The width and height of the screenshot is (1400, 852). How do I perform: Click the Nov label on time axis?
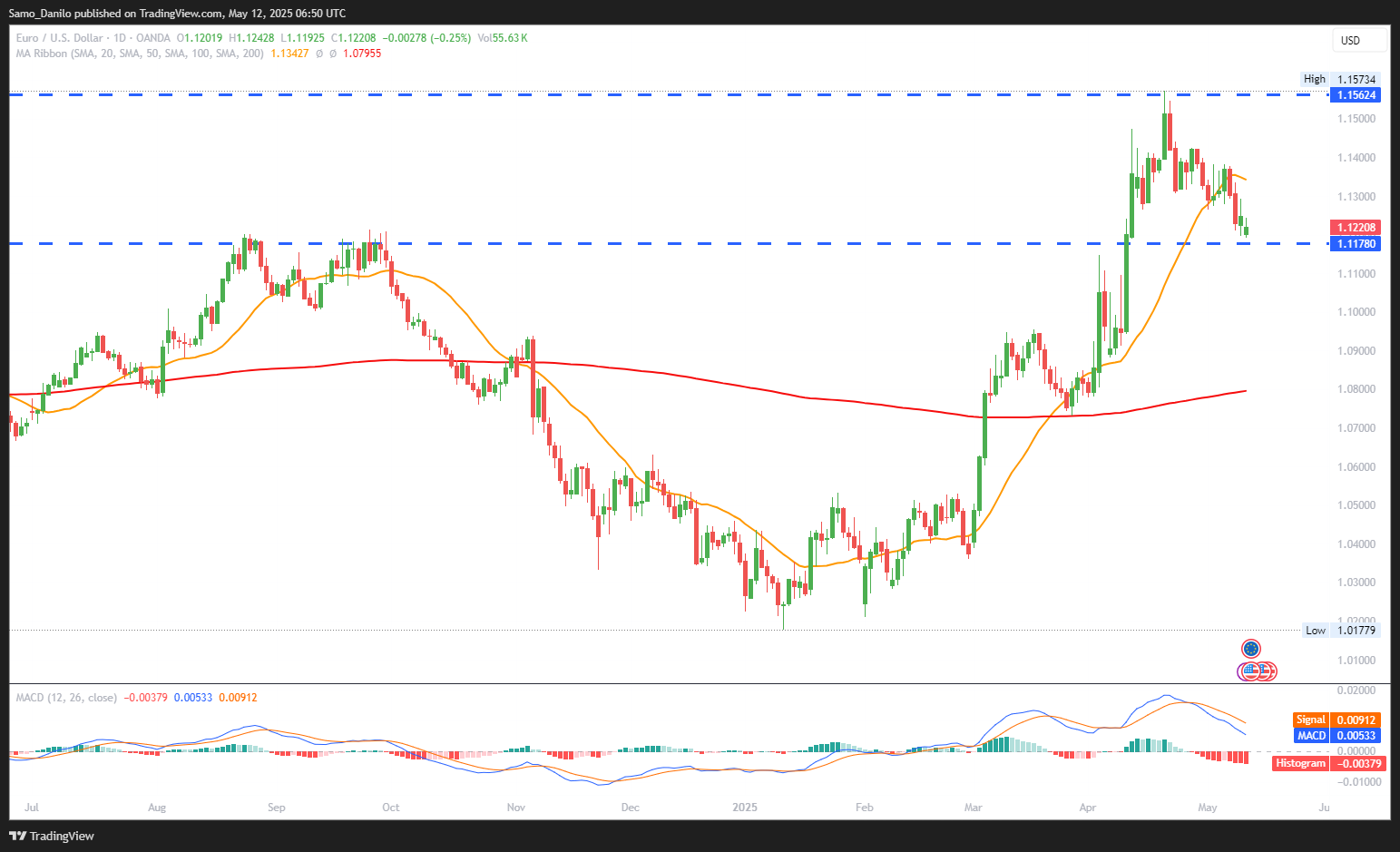click(x=516, y=808)
